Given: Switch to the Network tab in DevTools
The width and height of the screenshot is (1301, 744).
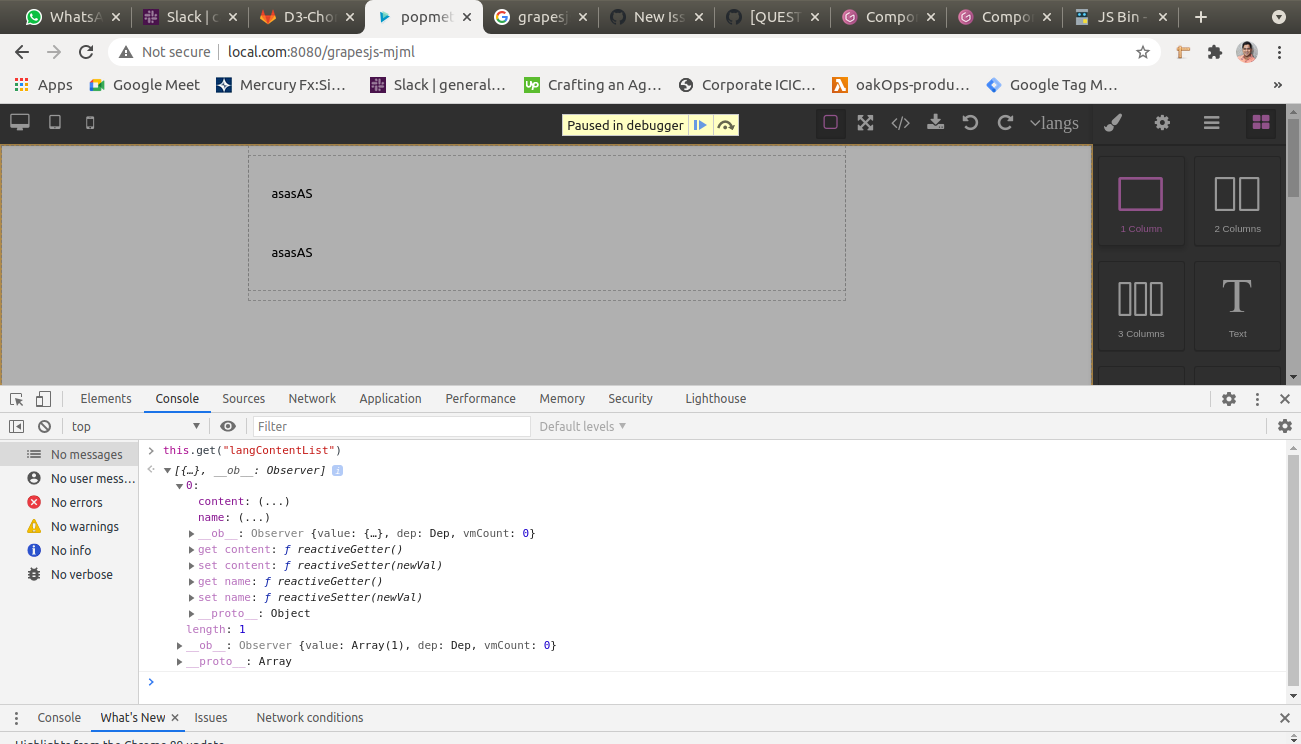Looking at the screenshot, I should [x=311, y=398].
